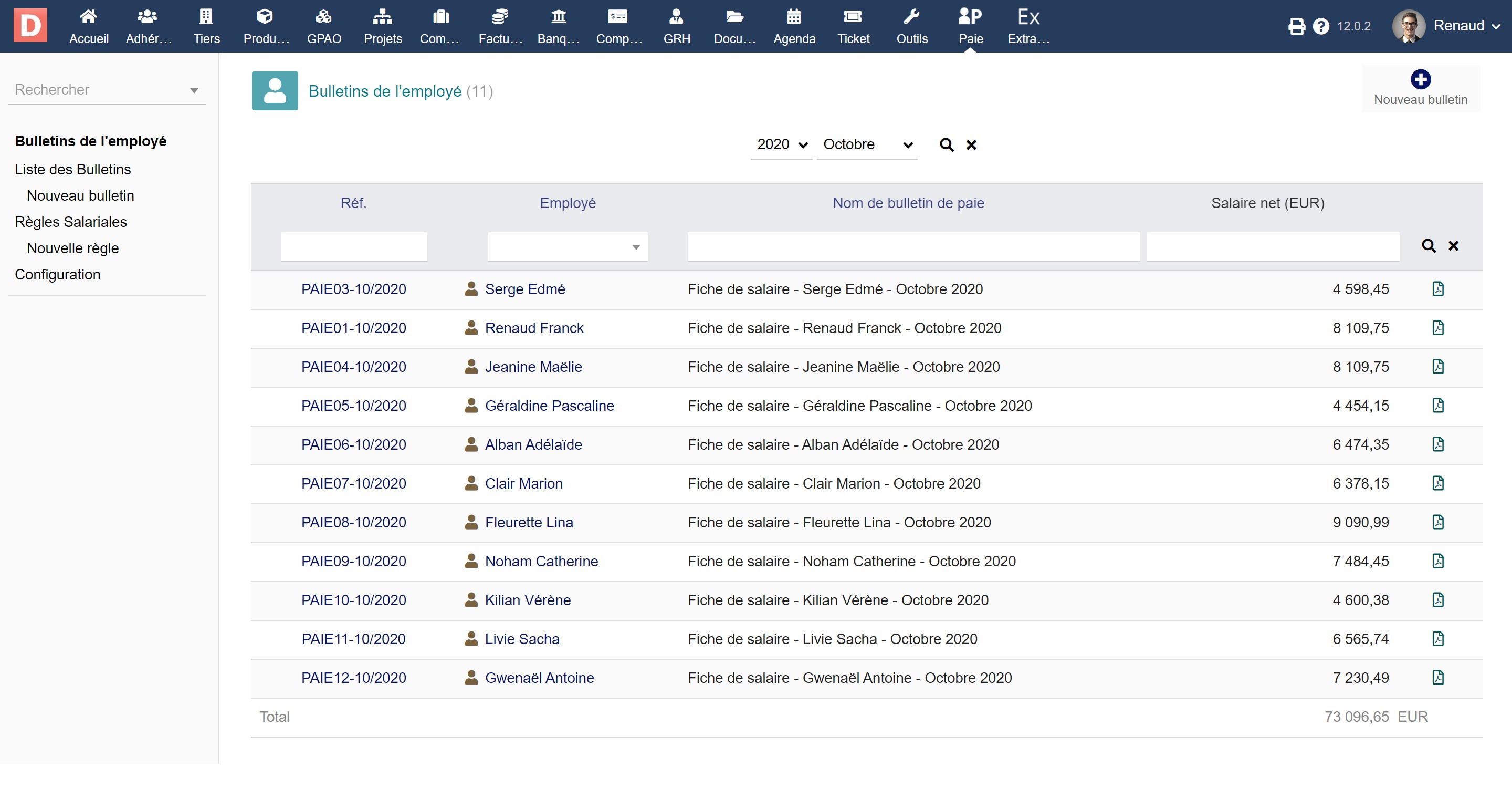Go to the Agenda menu

[794, 26]
